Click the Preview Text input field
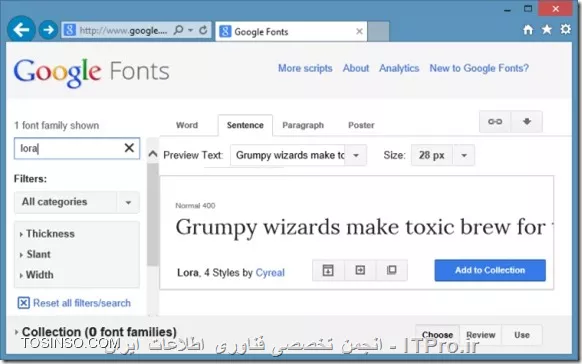 288,155
